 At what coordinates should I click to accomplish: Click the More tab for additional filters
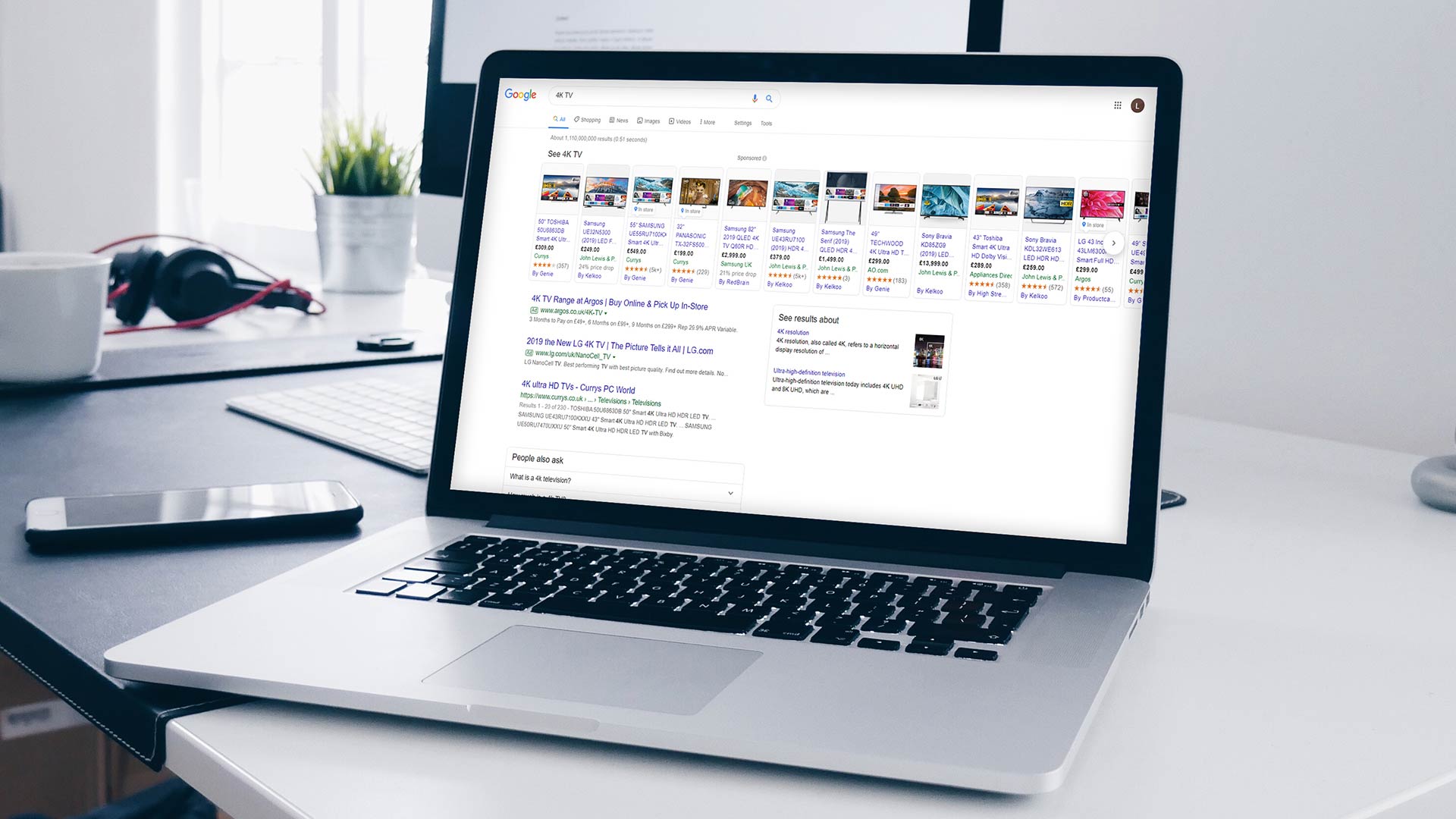point(707,122)
